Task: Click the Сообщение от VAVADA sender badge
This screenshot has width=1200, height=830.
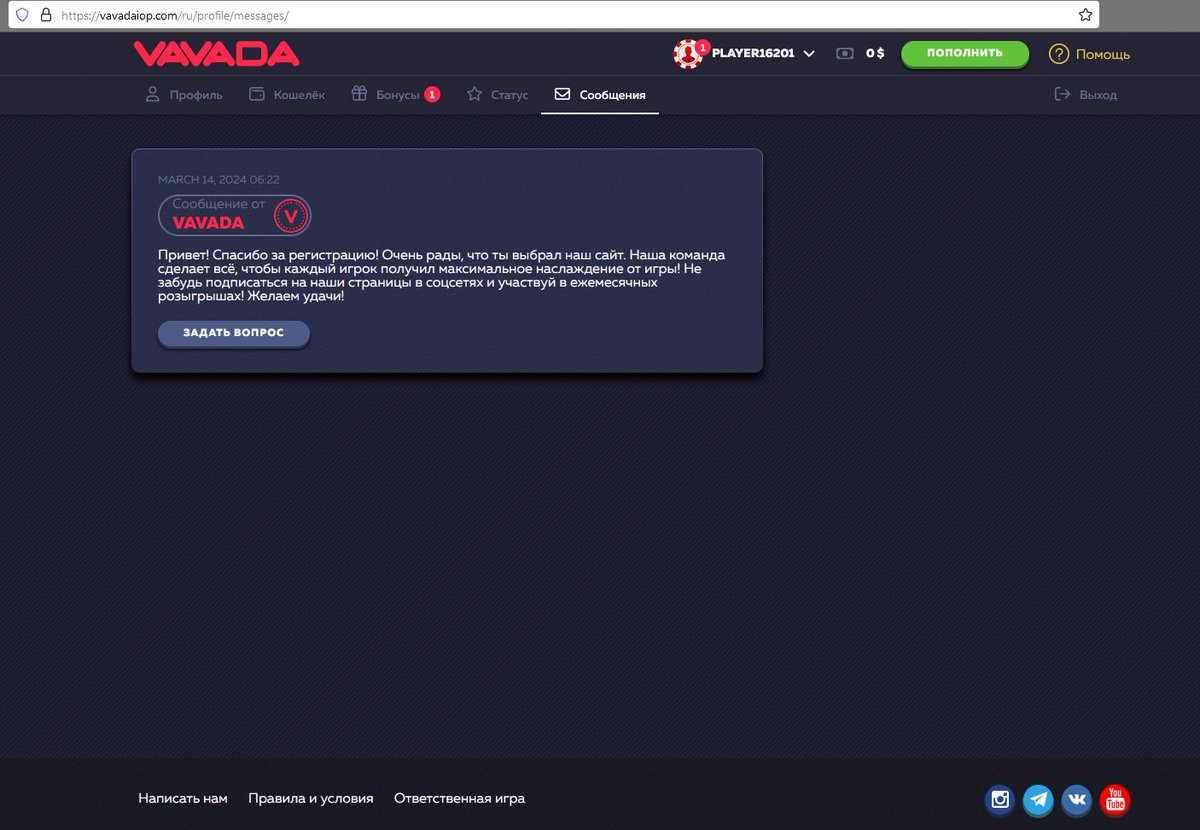Action: 234,215
